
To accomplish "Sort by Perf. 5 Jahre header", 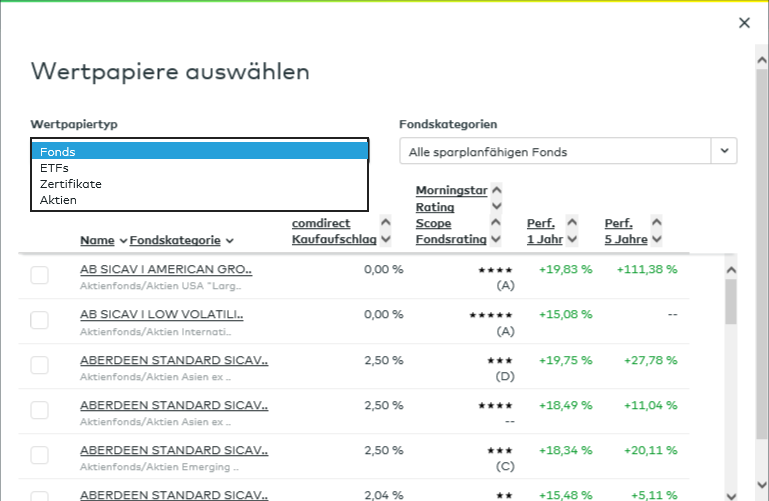I will click(x=626, y=231).
